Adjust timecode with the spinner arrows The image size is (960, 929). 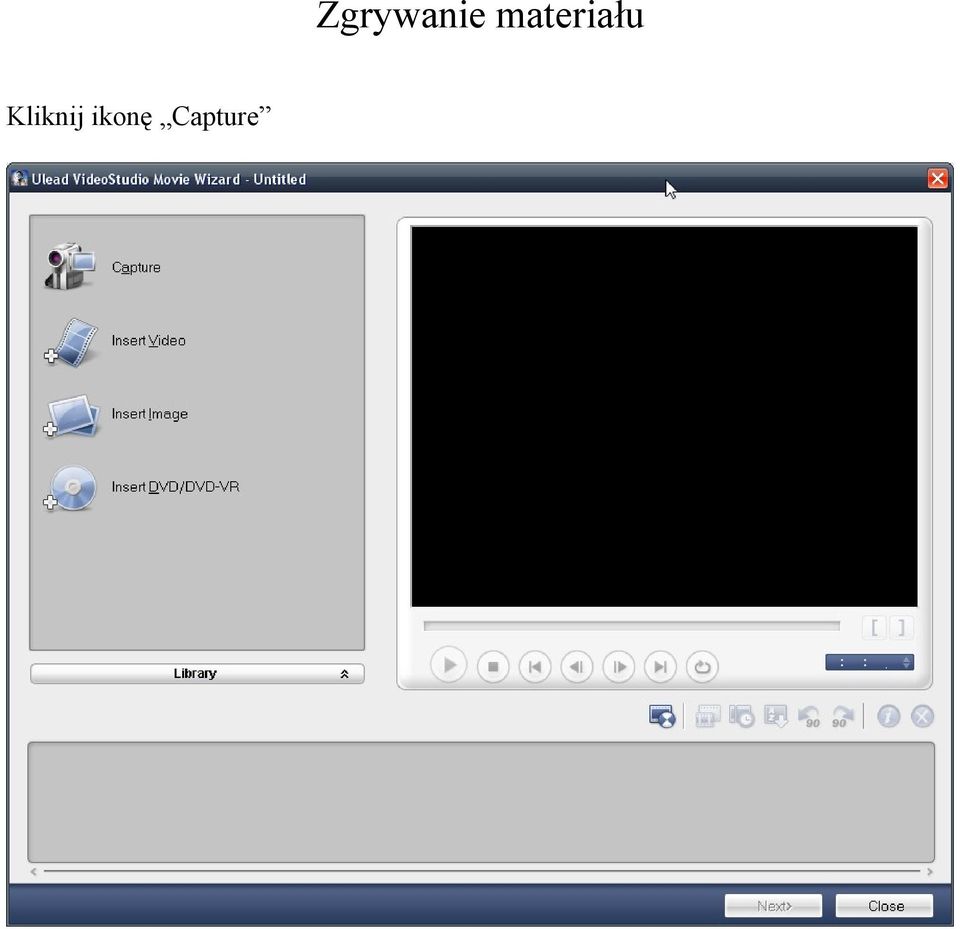pos(906,662)
